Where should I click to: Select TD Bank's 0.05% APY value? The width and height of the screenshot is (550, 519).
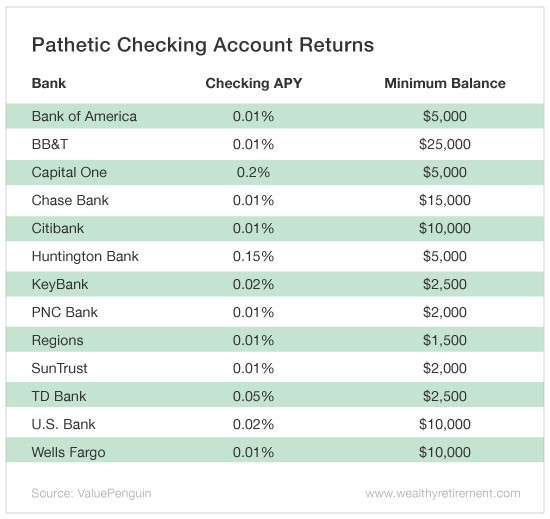[253, 396]
